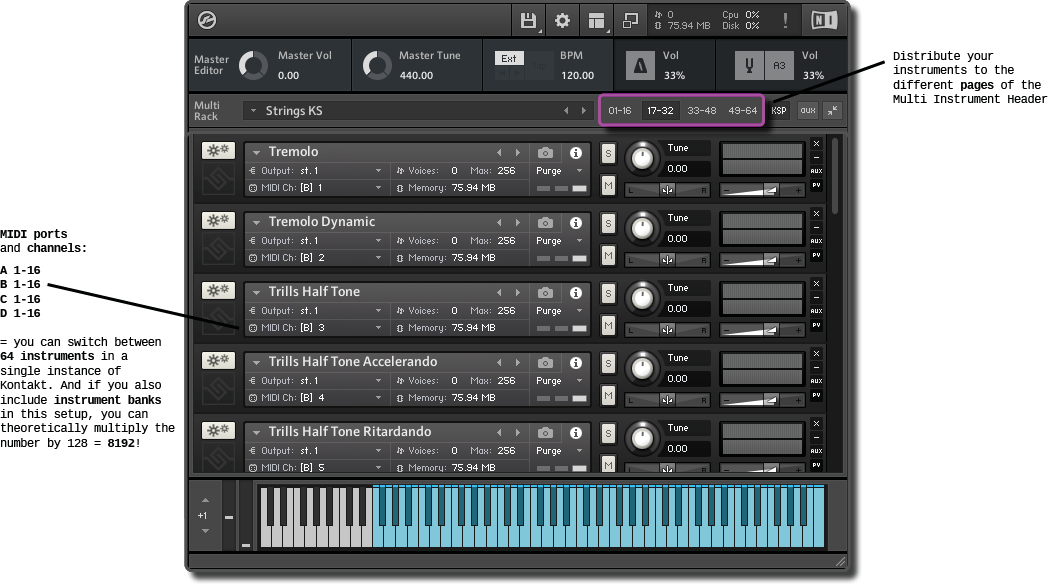
Task: Mute the Tremolo instrument
Action: coord(608,185)
